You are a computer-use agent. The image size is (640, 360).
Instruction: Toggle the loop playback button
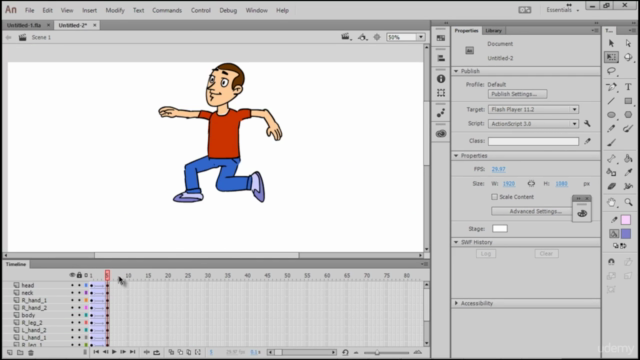click(x=157, y=352)
